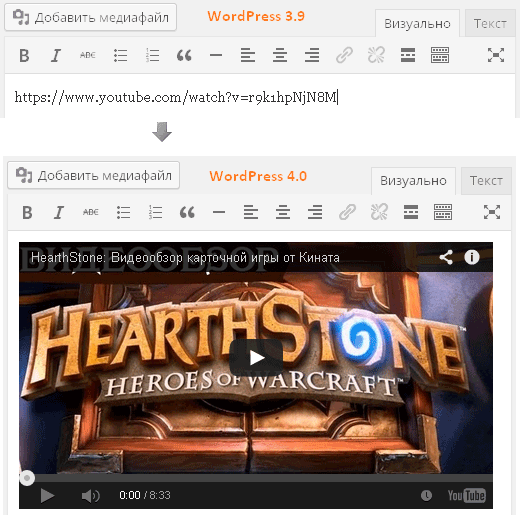Switch to Текст tab in WordPress 3.9
Screen dimensions: 520x515
pos(490,23)
